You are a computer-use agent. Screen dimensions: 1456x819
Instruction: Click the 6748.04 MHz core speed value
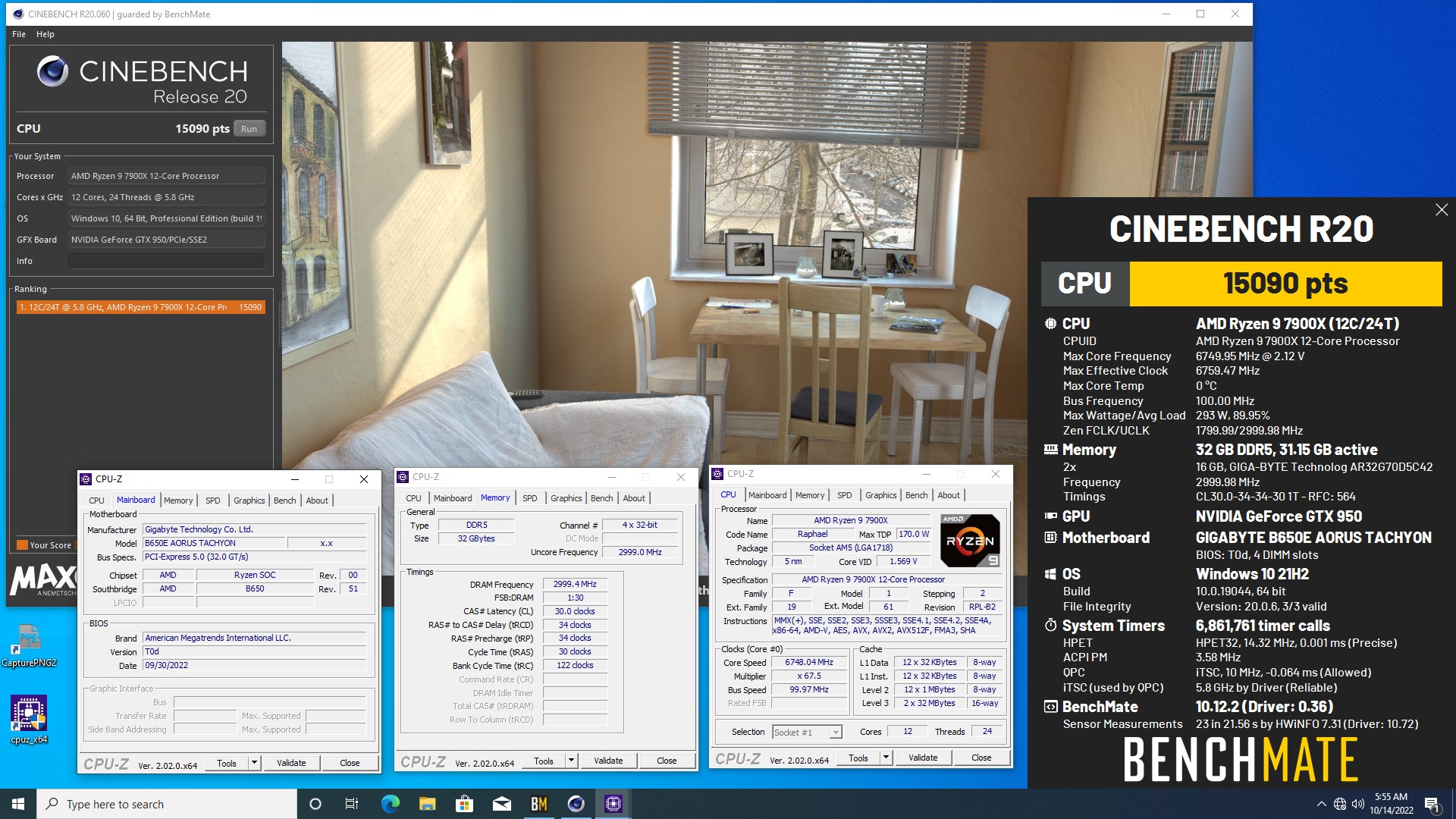pyautogui.click(x=809, y=663)
